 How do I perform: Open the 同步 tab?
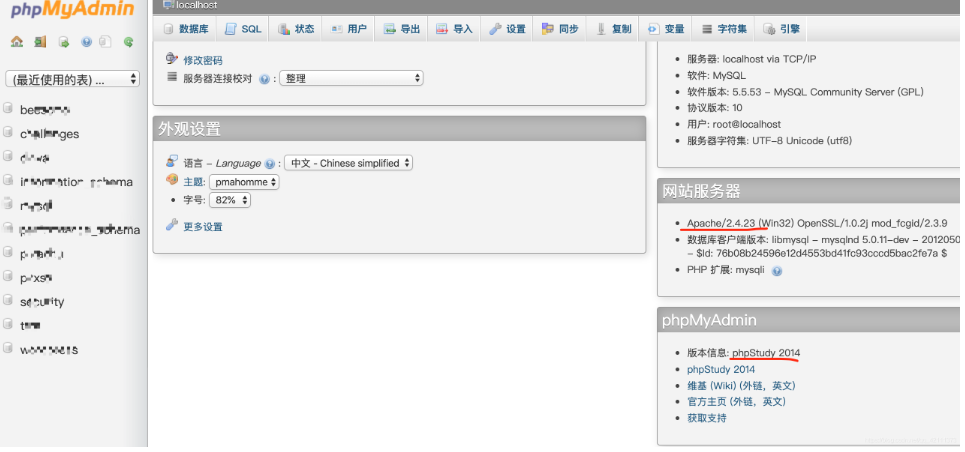click(560, 29)
